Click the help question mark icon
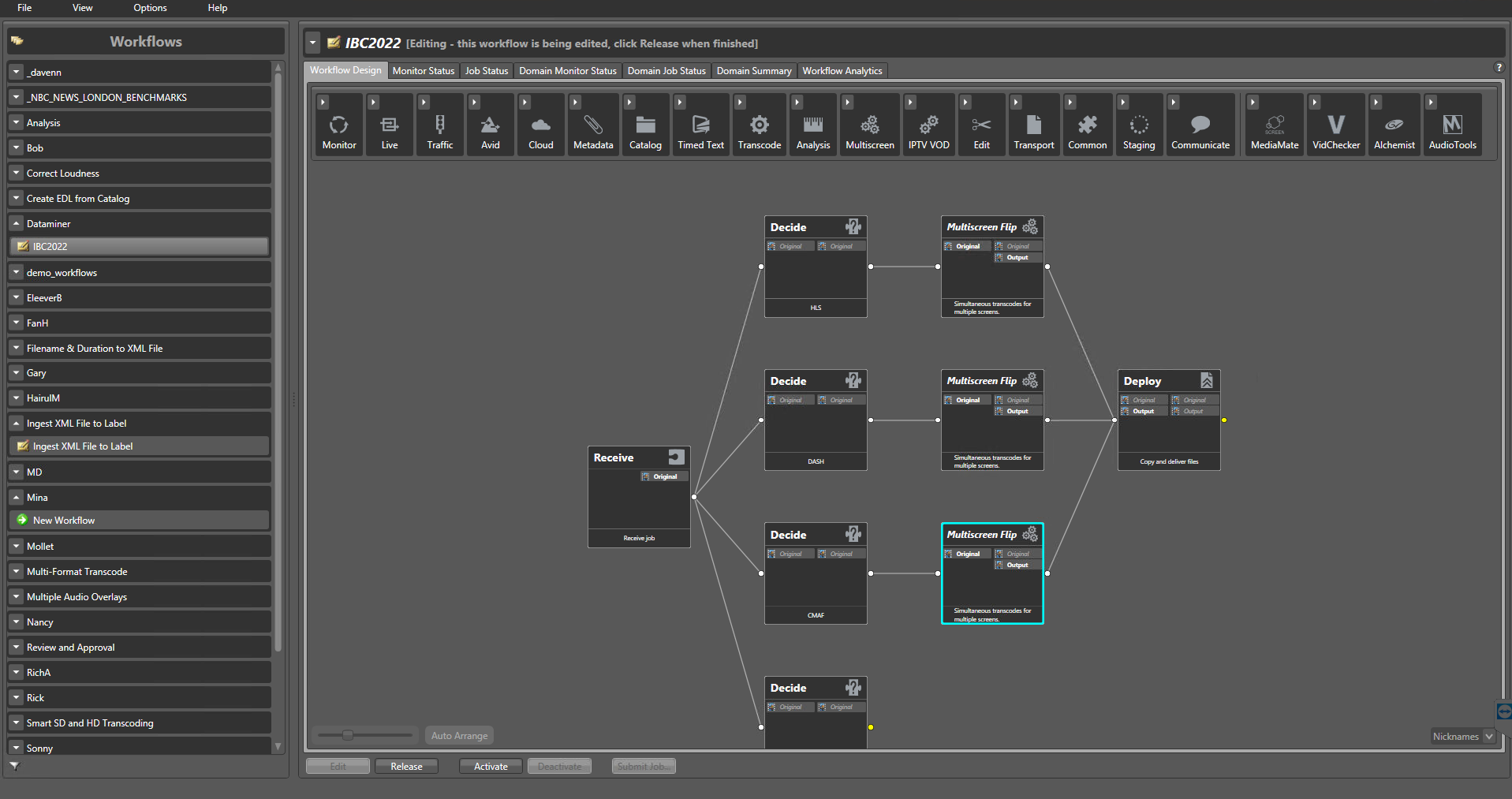1512x799 pixels. point(1499,68)
